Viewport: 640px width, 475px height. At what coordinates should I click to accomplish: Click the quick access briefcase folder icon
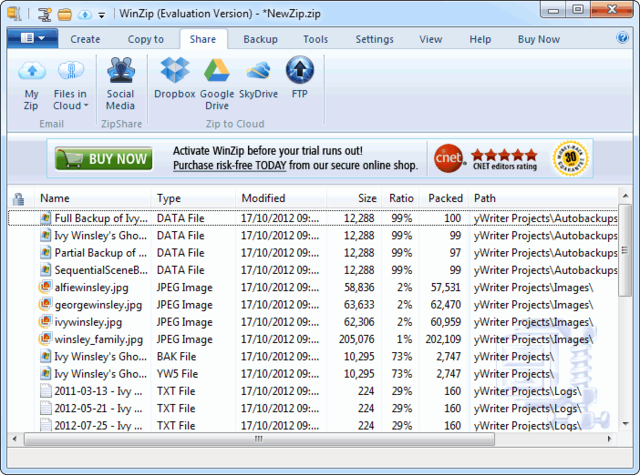pyautogui.click(x=64, y=15)
